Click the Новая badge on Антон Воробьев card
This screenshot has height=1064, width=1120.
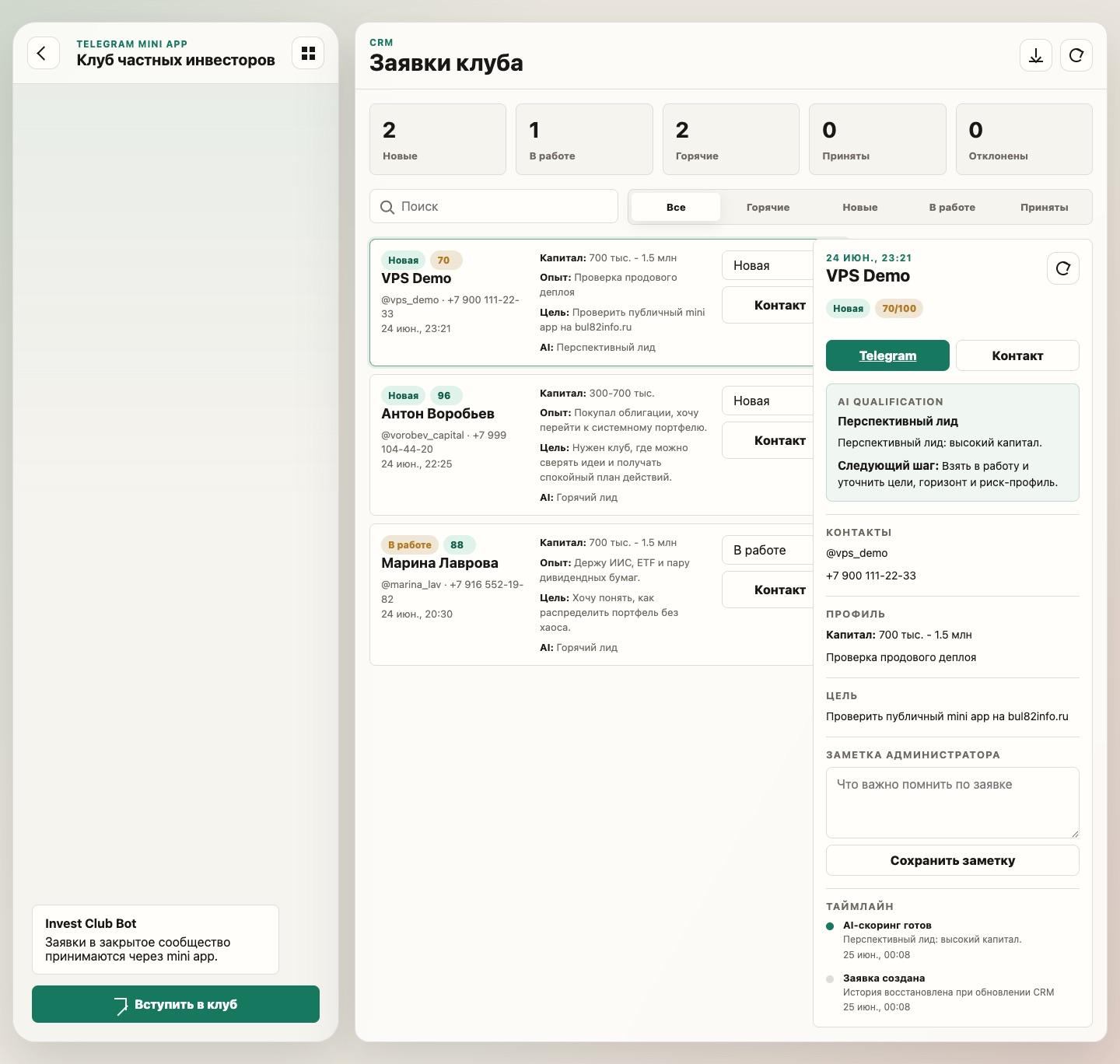(x=403, y=395)
